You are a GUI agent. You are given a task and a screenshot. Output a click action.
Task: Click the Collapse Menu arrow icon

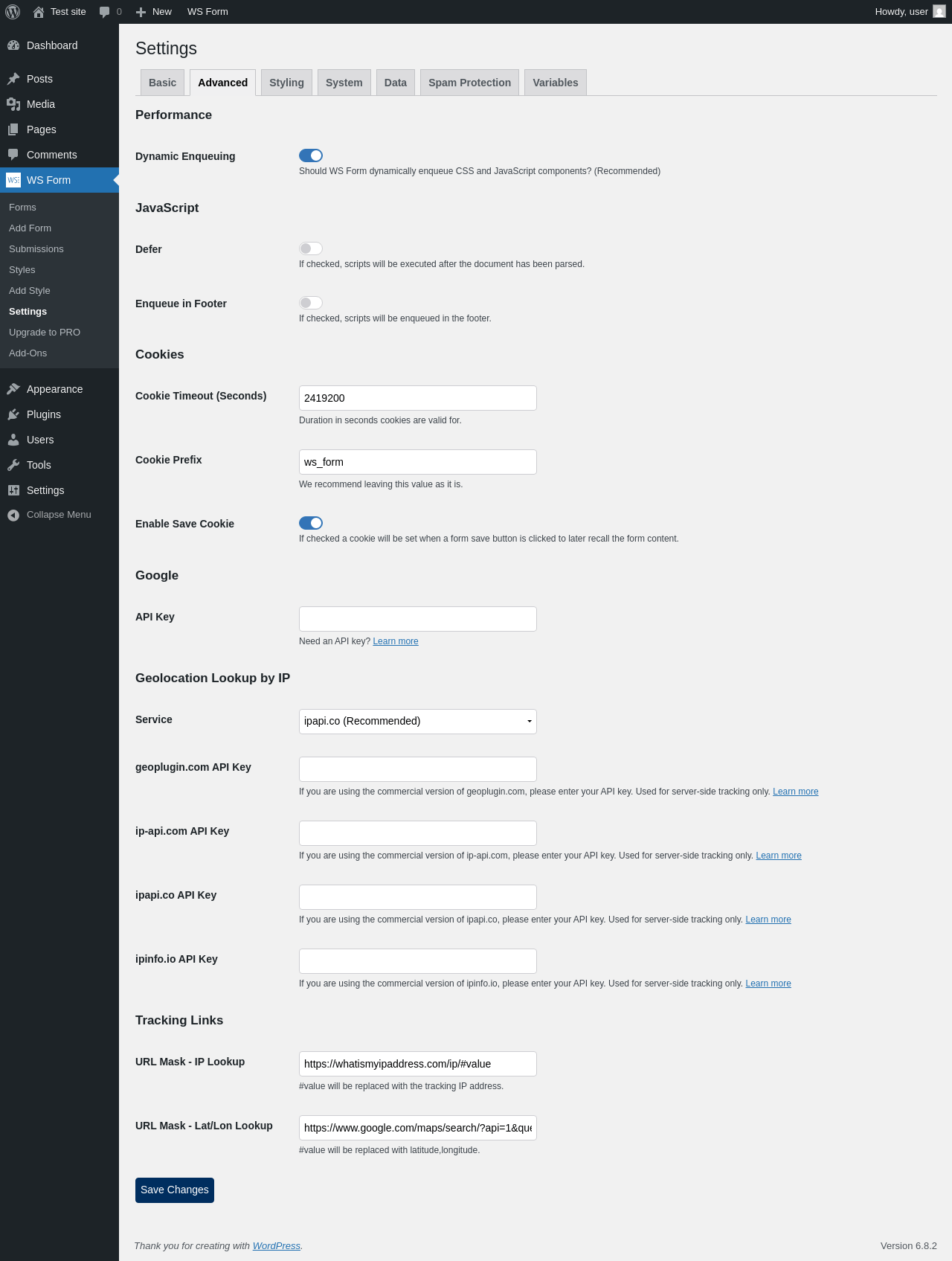tap(13, 515)
